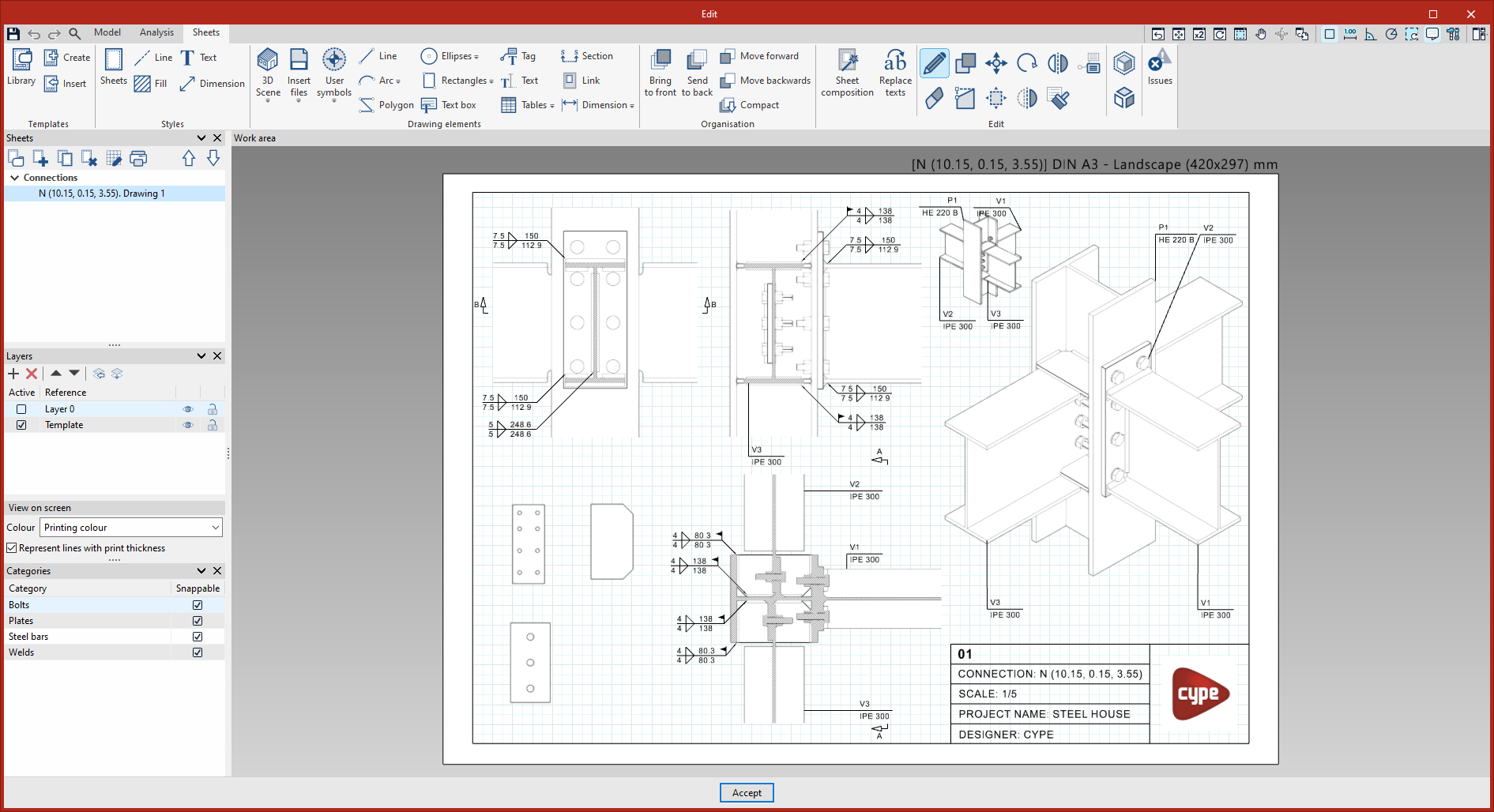Viewport: 1494px width, 812px height.
Task: Select the Bolts category row
Action: 115,605
